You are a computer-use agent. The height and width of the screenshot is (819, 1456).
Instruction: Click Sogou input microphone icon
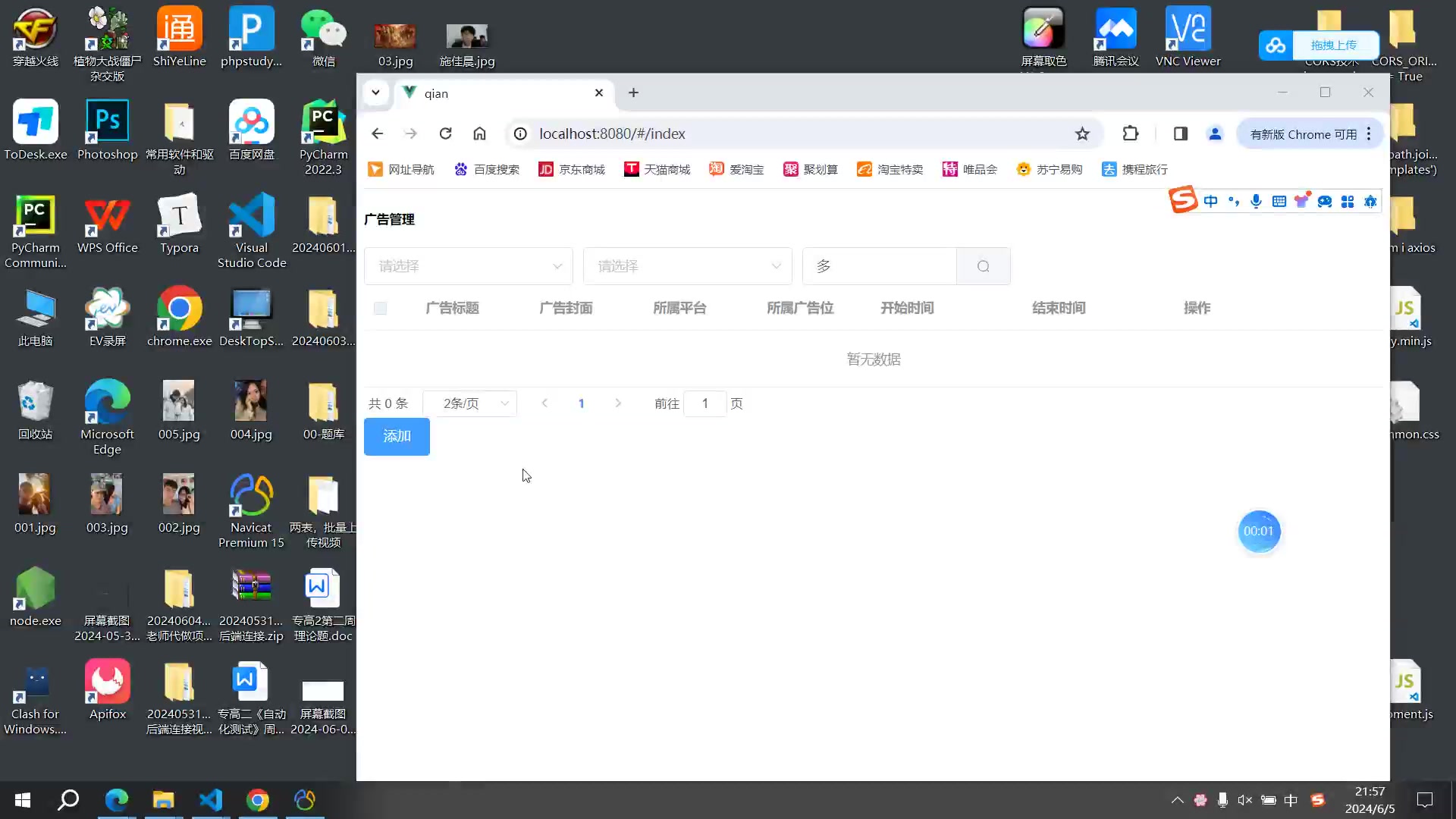[x=1256, y=201]
